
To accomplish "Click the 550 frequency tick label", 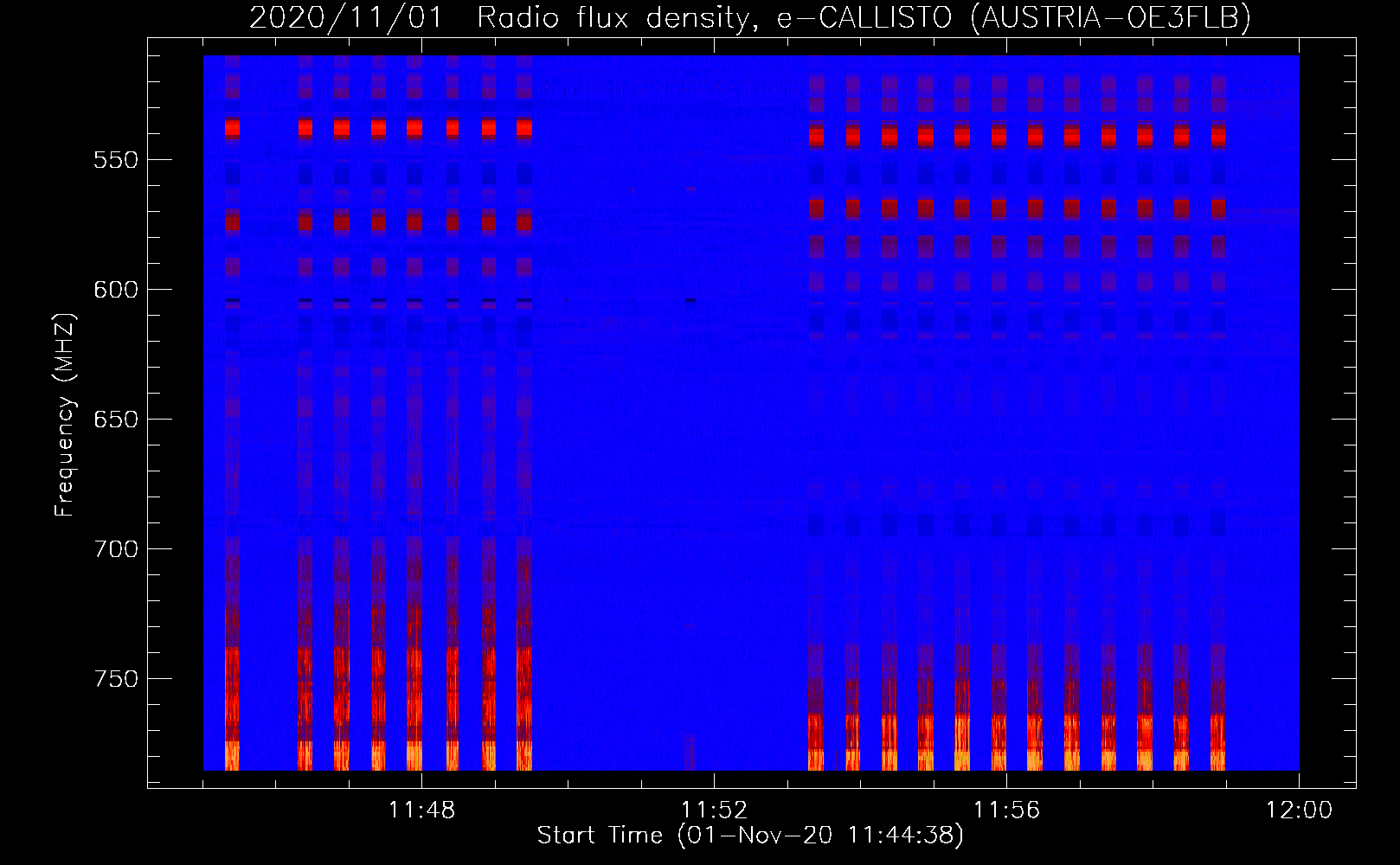I will click(116, 161).
